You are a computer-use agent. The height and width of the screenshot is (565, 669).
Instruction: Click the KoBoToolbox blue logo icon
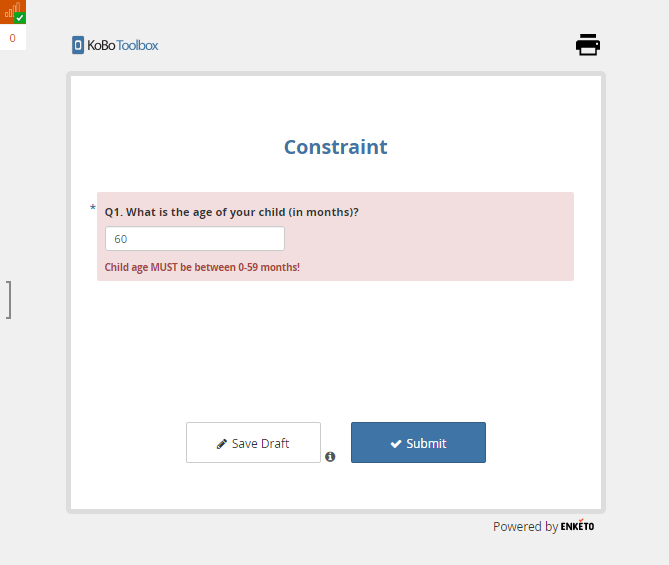pos(78,45)
